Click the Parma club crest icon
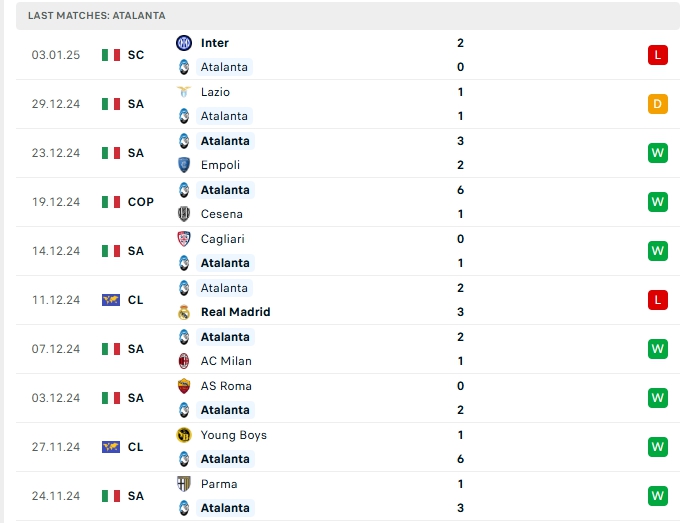This screenshot has height=523, width=691. click(x=184, y=484)
